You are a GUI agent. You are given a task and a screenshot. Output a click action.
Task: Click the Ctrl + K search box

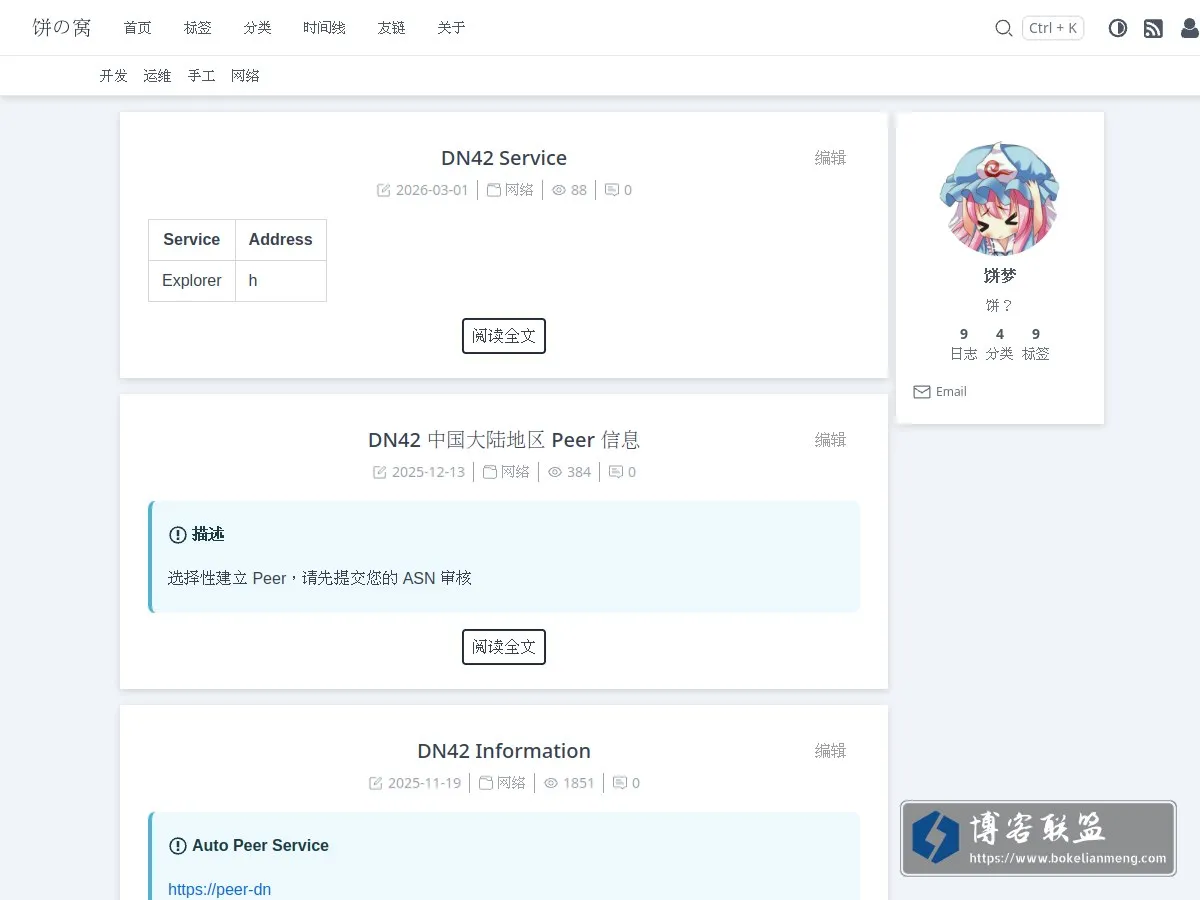tap(1053, 28)
